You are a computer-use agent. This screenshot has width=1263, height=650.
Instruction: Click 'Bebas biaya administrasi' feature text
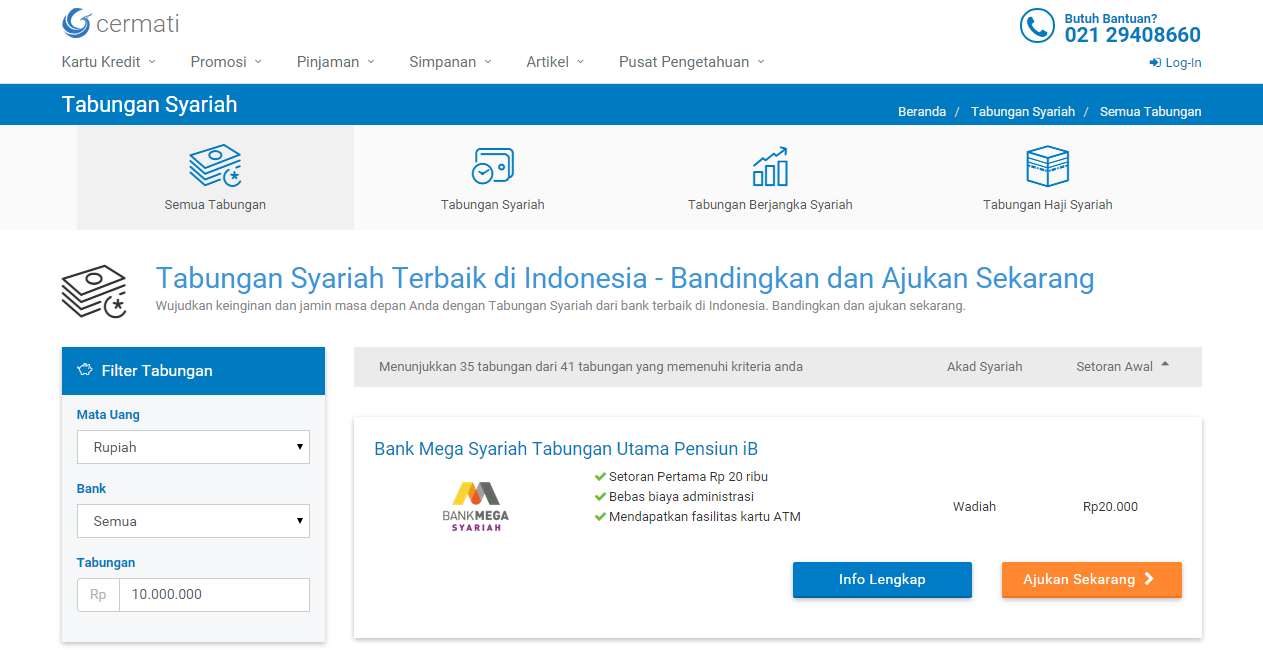pyautogui.click(x=681, y=497)
